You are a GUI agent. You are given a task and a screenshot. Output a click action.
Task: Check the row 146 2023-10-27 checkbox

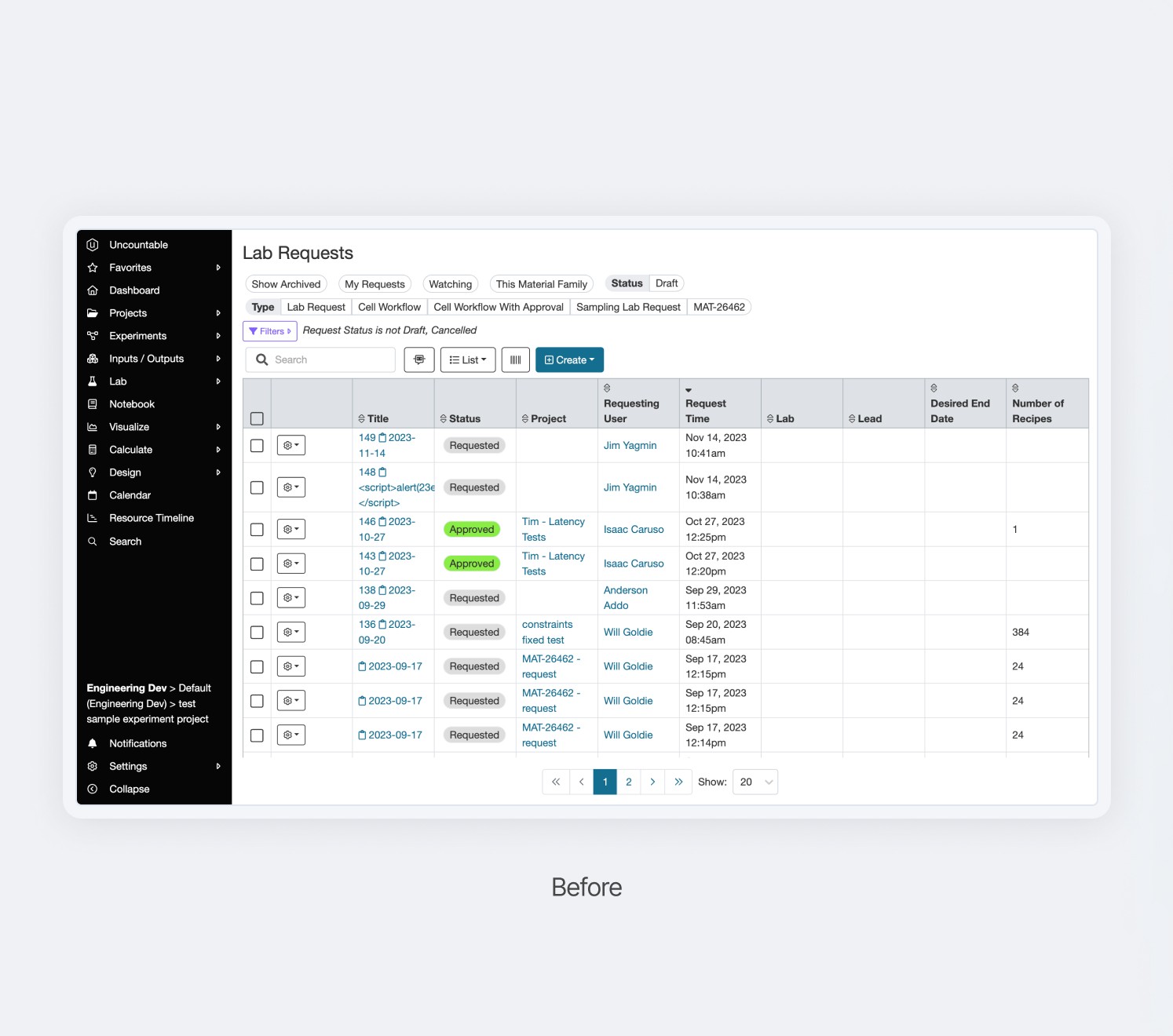(257, 530)
